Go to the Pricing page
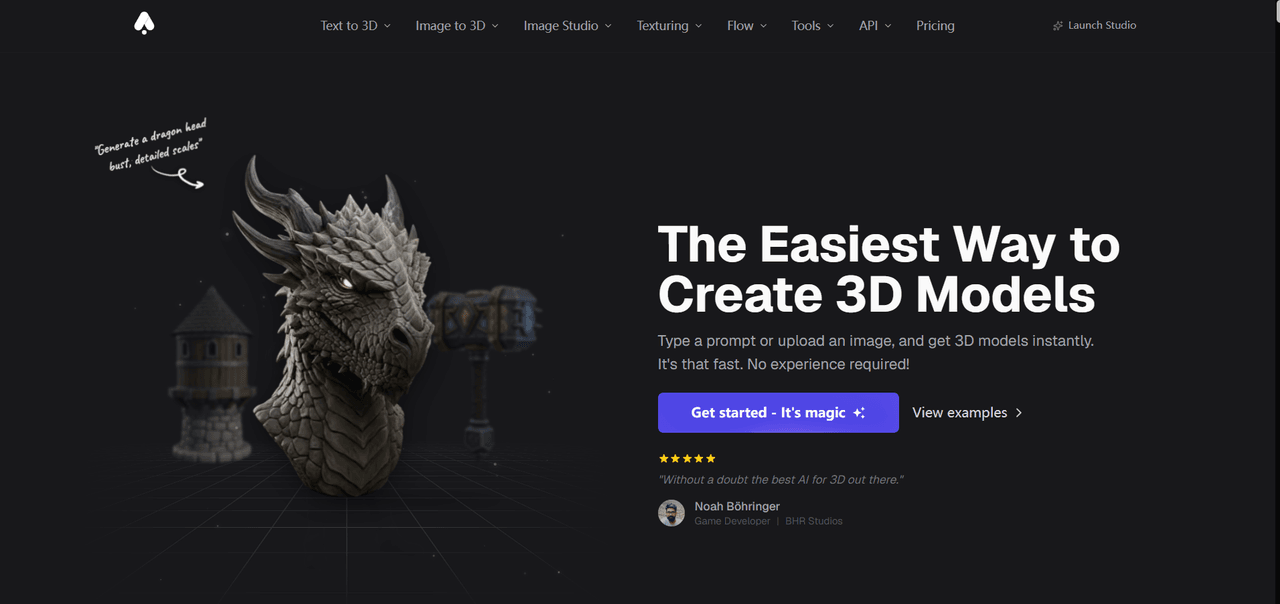The width and height of the screenshot is (1280, 604). [935, 26]
